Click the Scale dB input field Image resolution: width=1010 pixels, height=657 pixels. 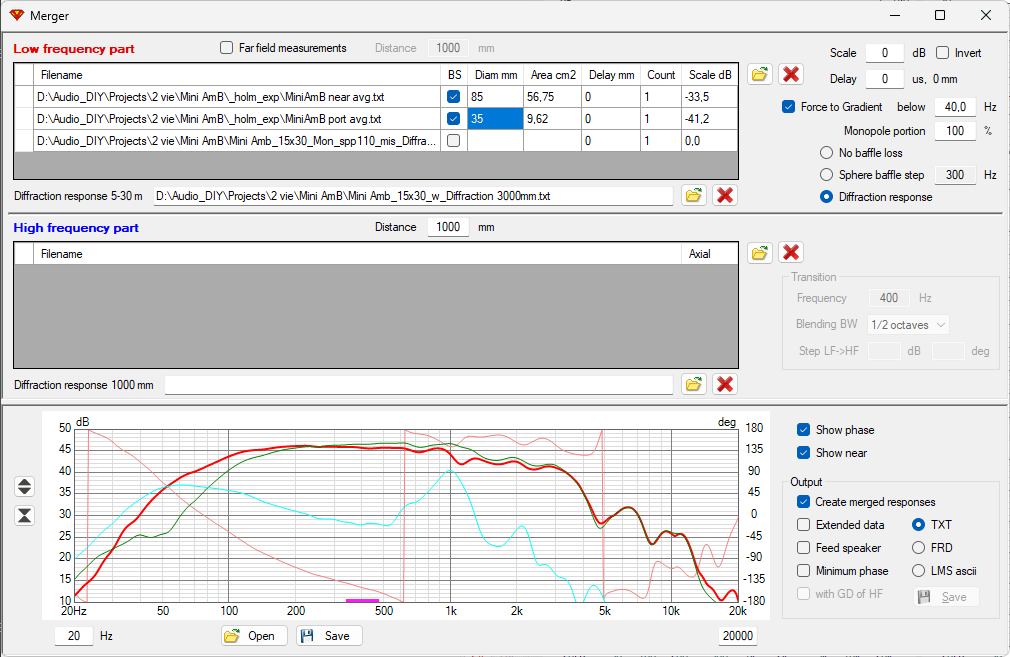point(884,53)
